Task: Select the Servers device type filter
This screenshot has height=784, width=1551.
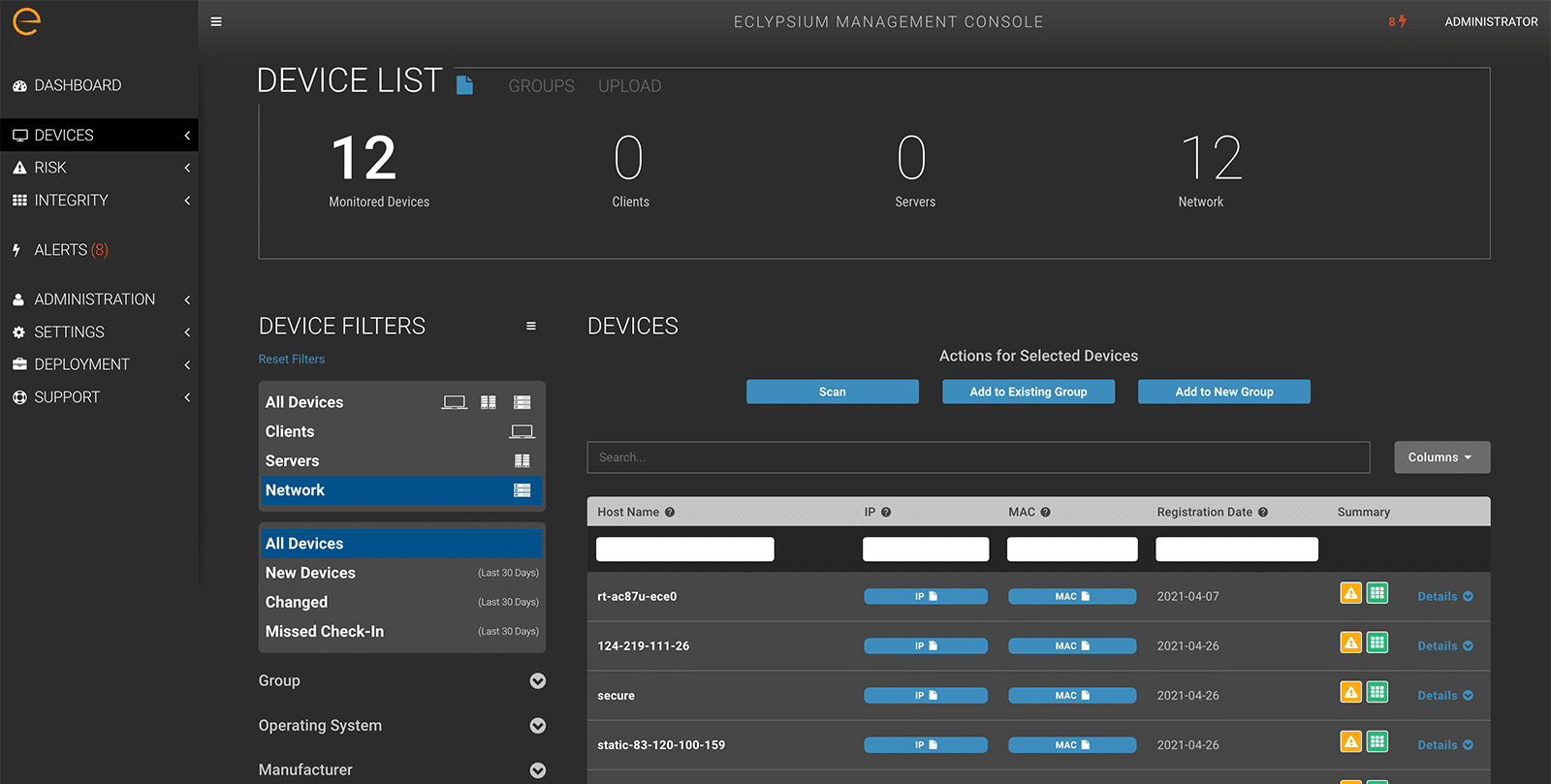Action: coord(401,461)
